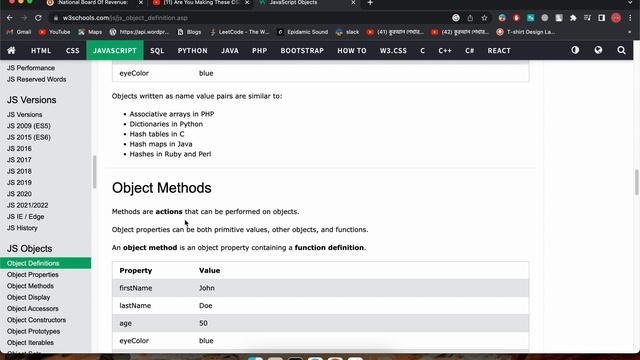Go to the W3Schools home icon
This screenshot has height=360, width=640.
[11, 50]
